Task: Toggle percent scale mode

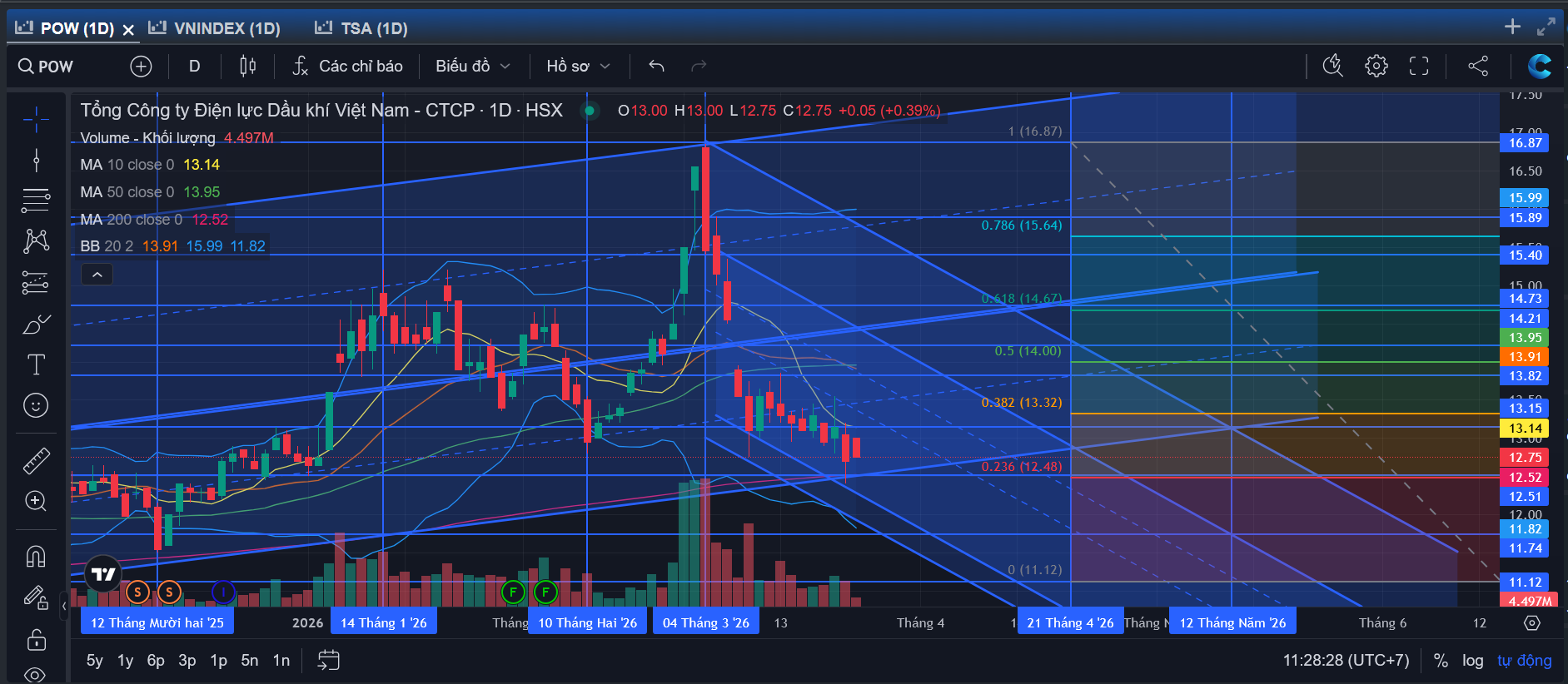Action: click(1441, 661)
